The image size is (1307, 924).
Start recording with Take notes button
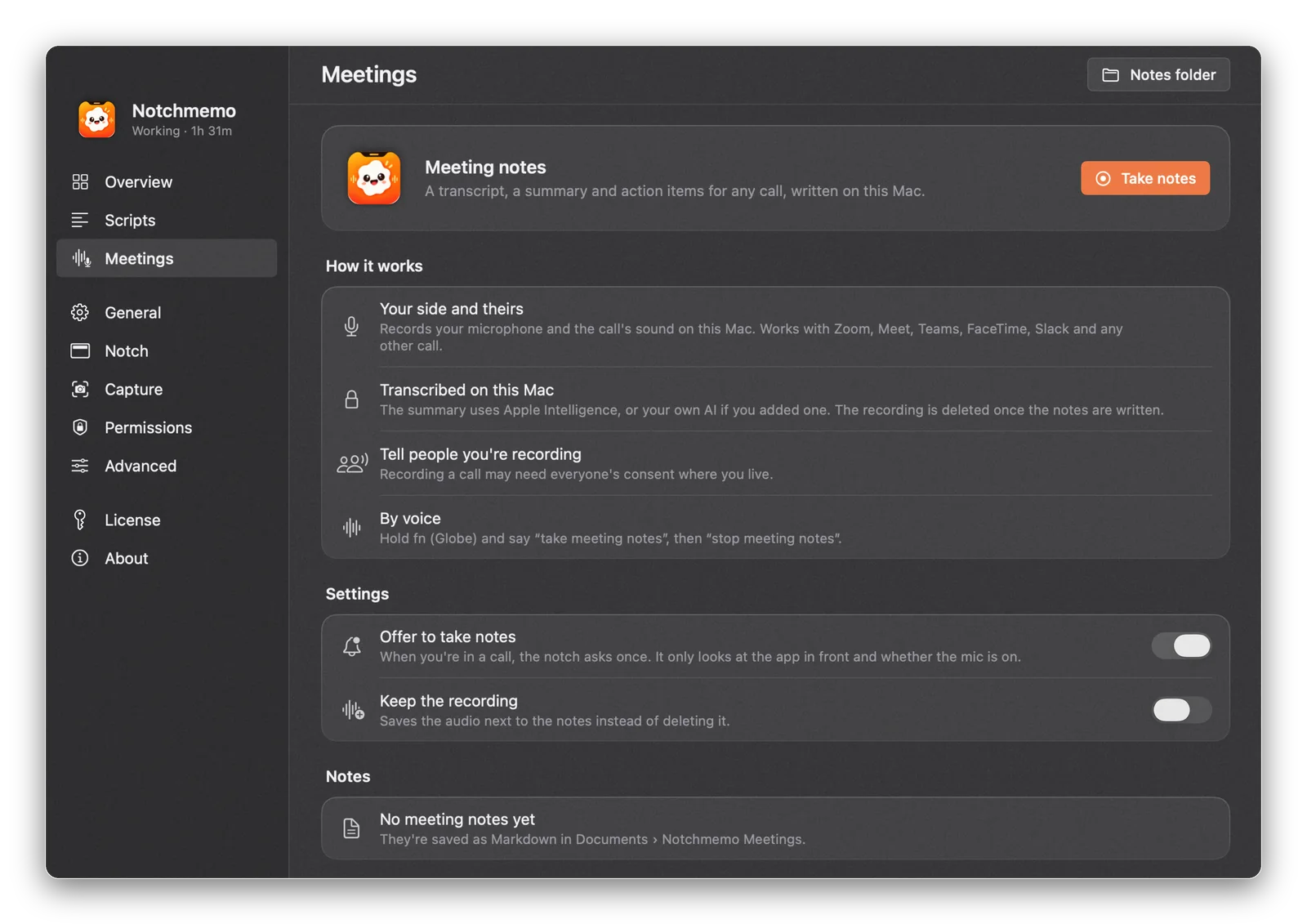click(x=1145, y=178)
